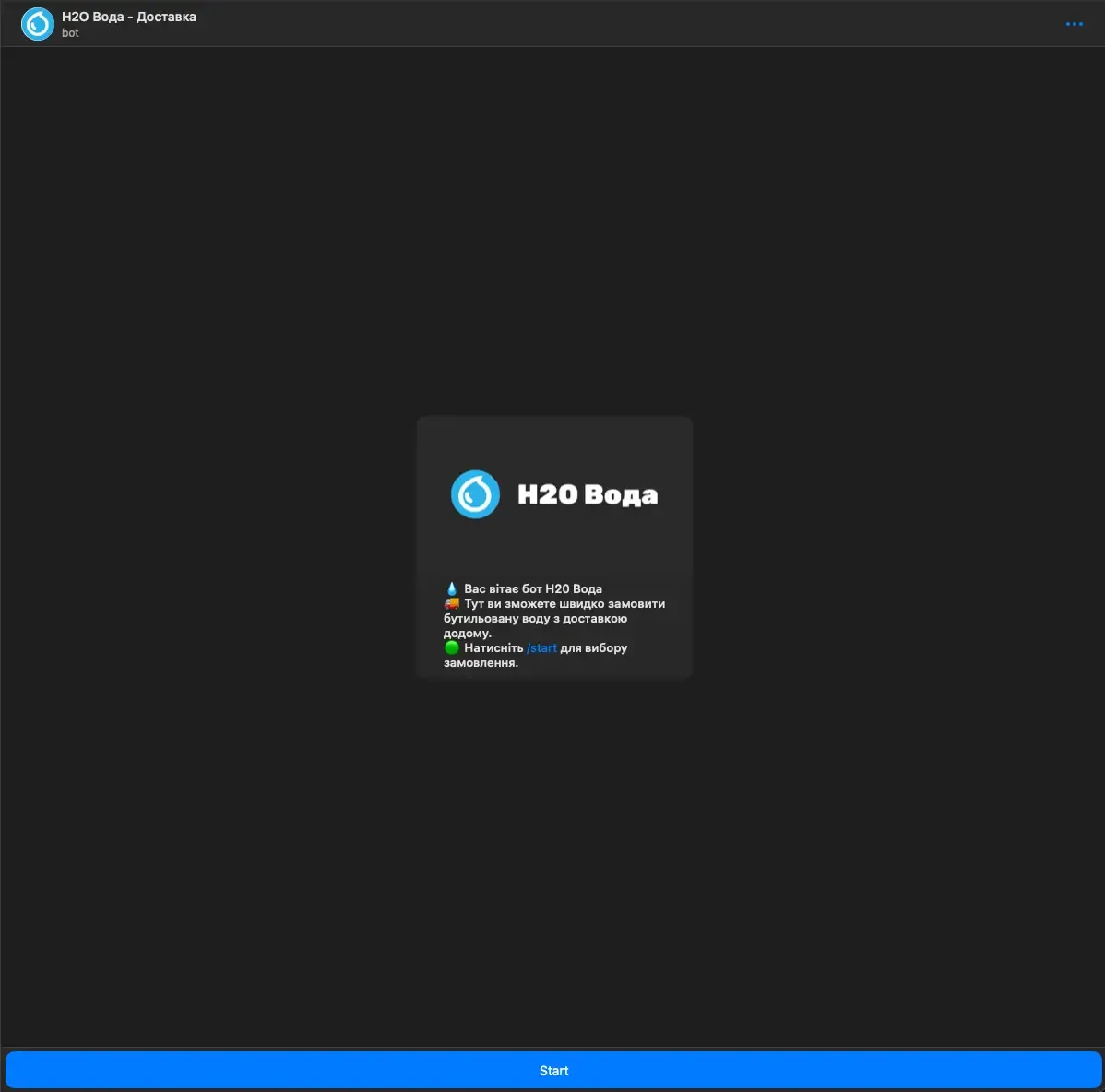This screenshot has width=1105, height=1092.
Task: Click the H2O Вода headline text on card
Action: pos(588,493)
